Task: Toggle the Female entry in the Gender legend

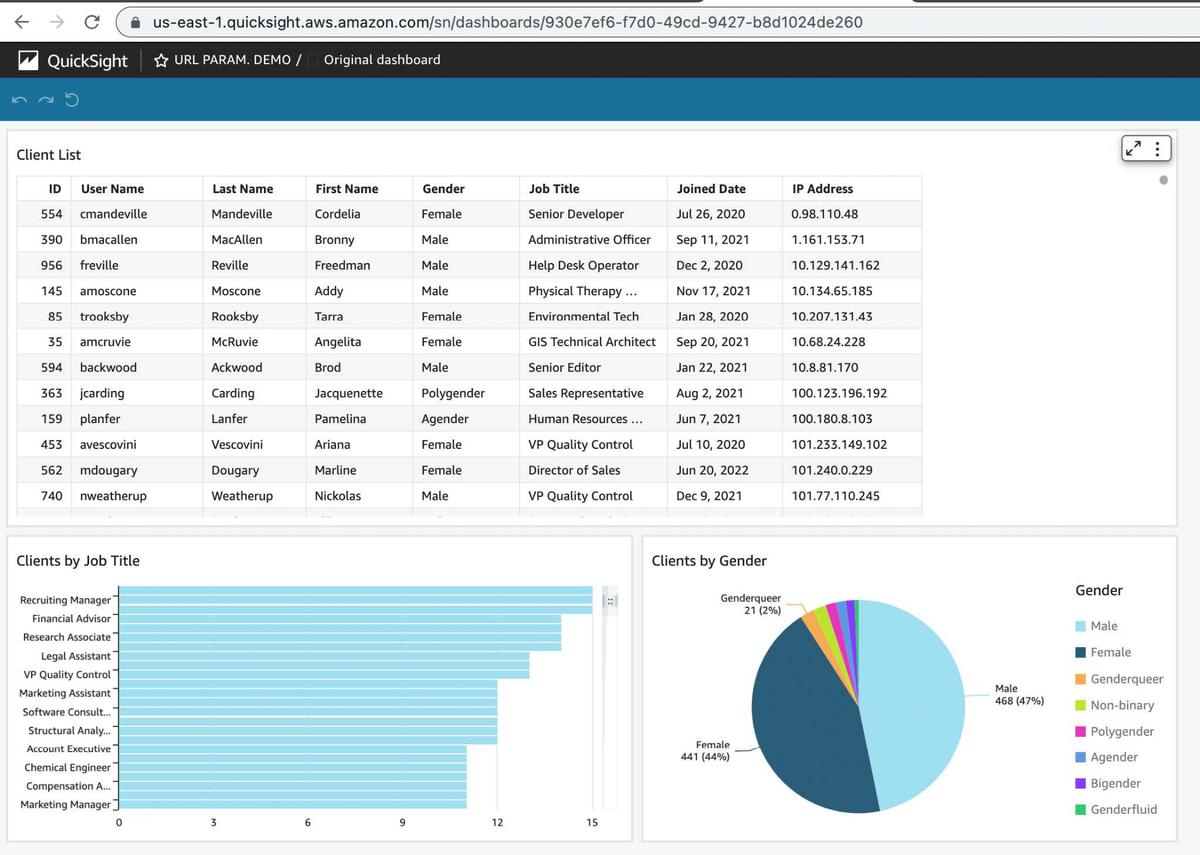Action: tap(1110, 652)
